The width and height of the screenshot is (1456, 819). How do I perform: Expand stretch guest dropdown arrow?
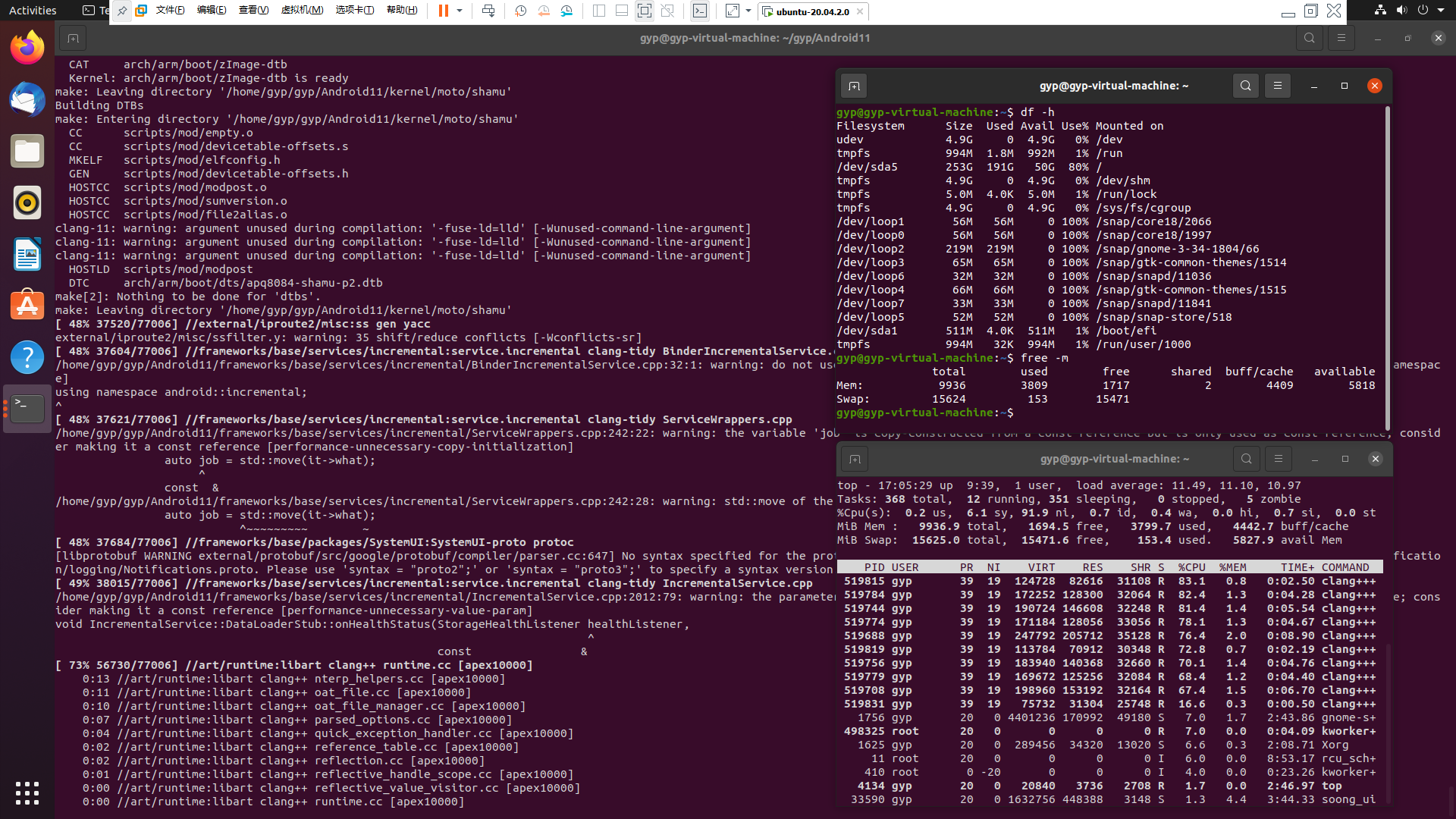pyautogui.click(x=748, y=11)
